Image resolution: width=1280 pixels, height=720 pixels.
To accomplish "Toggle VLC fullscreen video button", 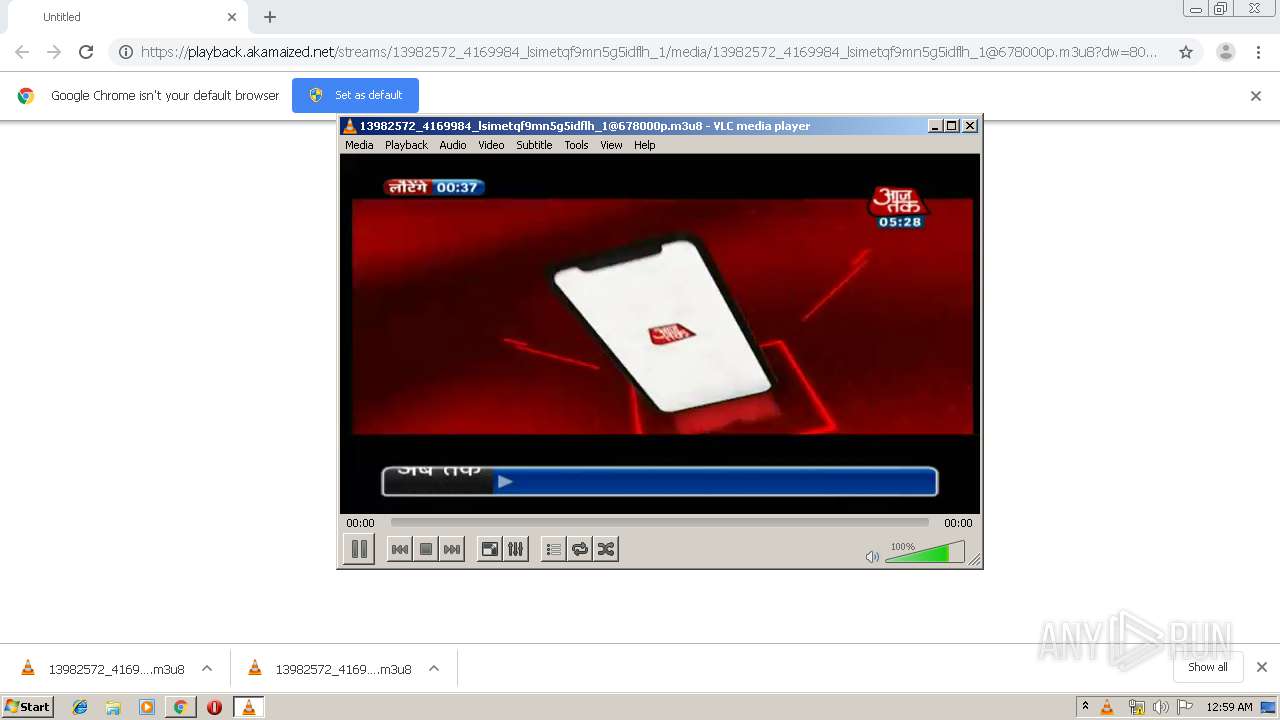I will (489, 549).
